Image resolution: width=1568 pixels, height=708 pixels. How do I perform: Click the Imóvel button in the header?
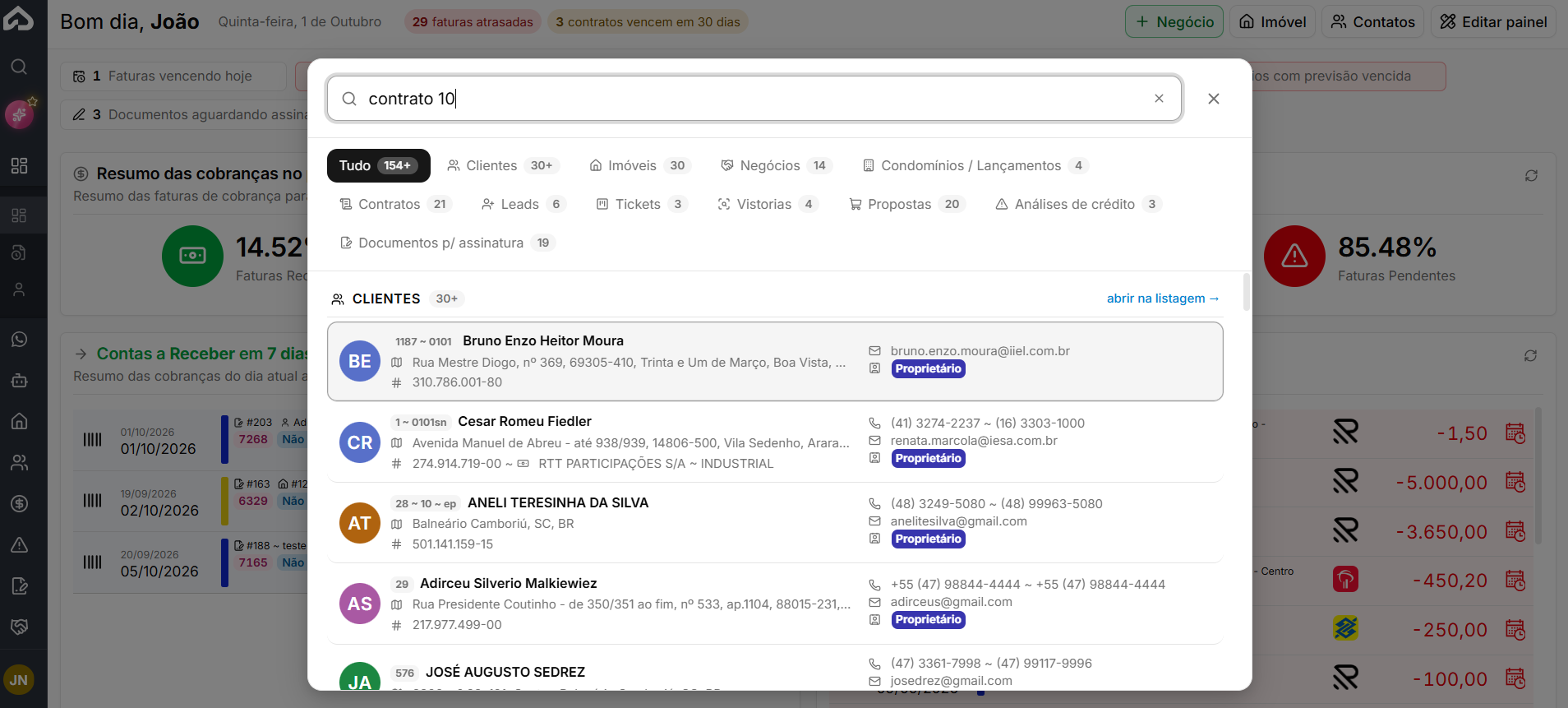[1273, 22]
